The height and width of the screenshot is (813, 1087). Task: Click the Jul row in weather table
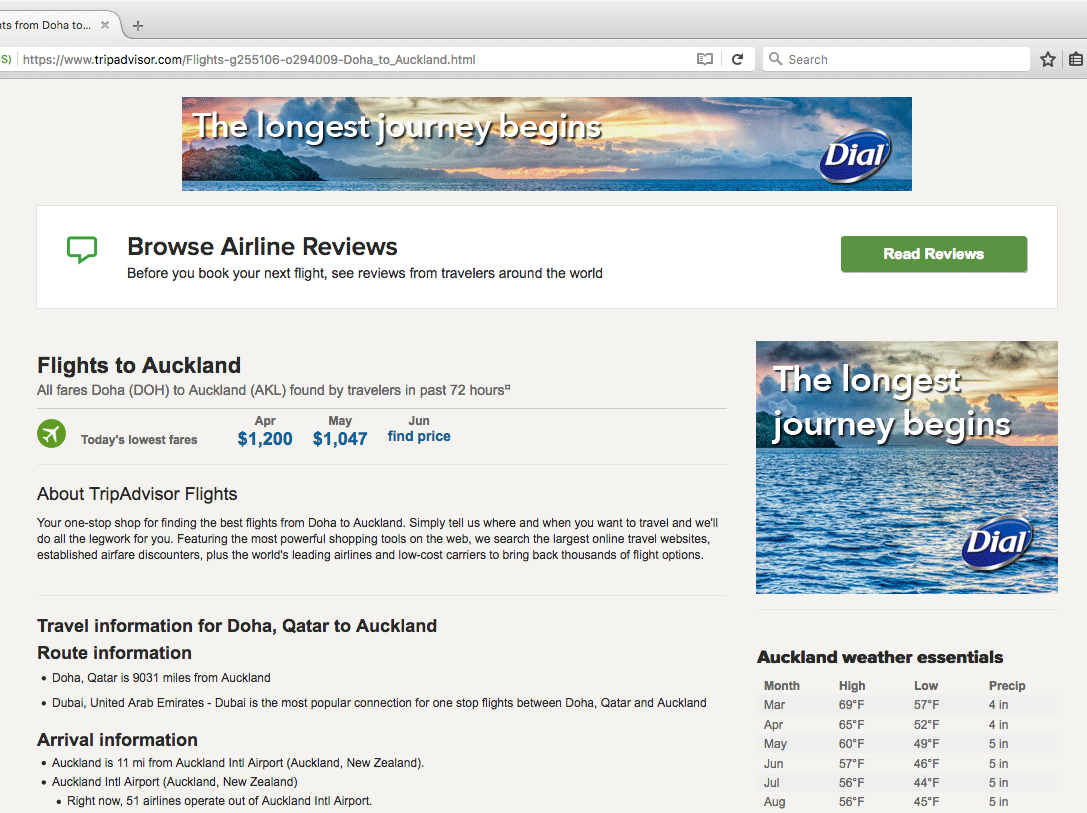907,783
